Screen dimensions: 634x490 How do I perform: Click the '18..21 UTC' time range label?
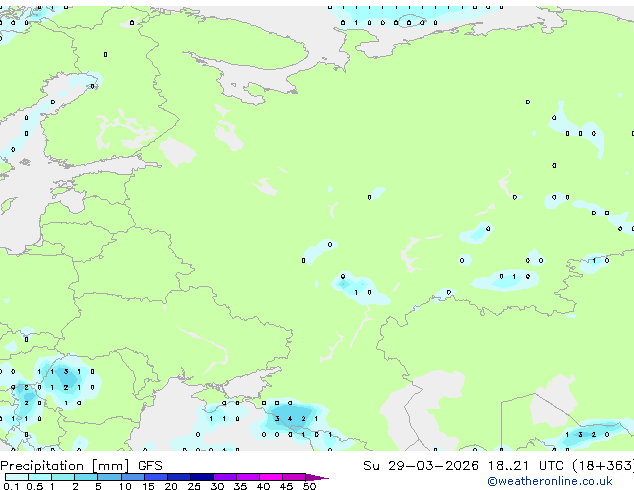pos(525,466)
